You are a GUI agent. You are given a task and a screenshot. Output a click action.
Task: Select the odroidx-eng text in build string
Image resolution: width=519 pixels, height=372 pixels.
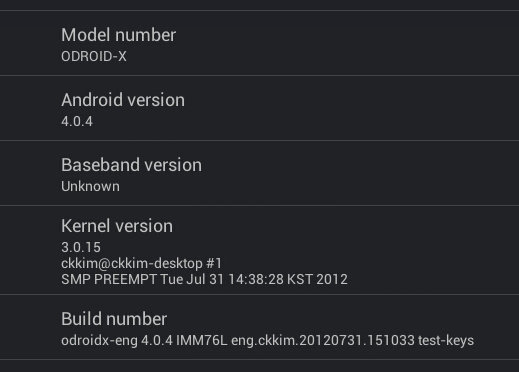pyautogui.click(x=99, y=340)
